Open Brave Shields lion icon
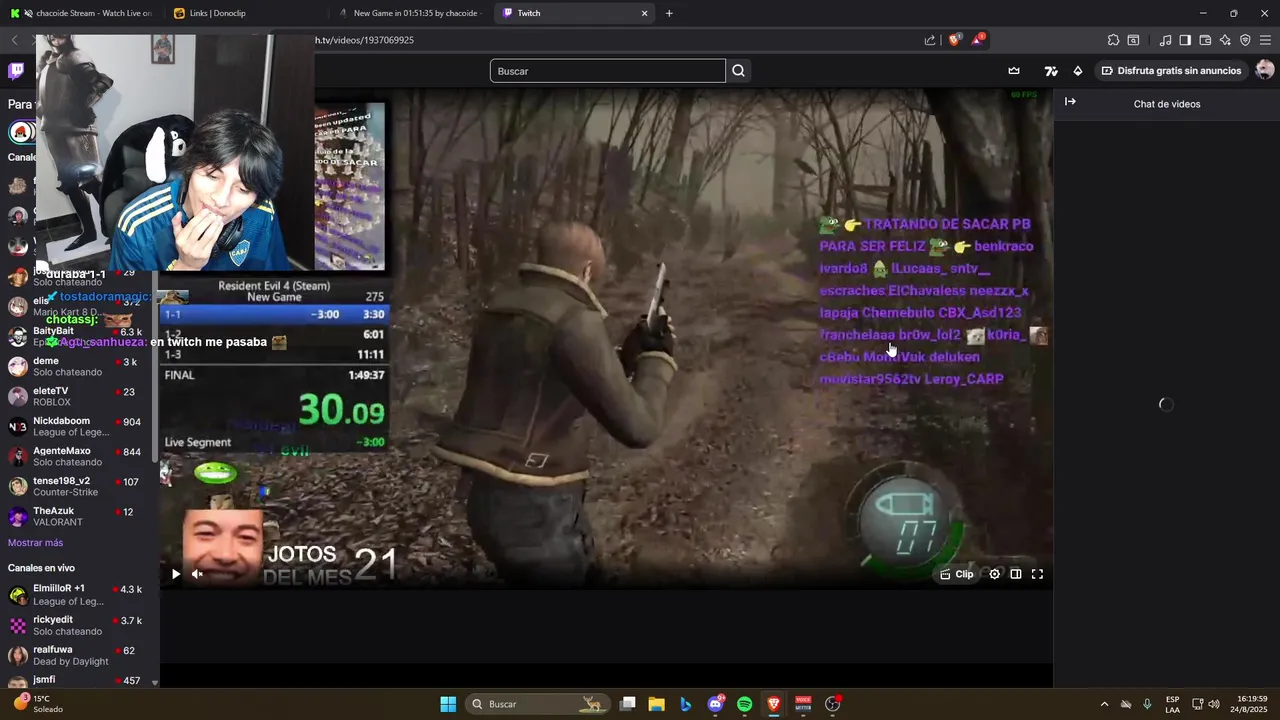Image resolution: width=1280 pixels, height=720 pixels. pos(954,40)
